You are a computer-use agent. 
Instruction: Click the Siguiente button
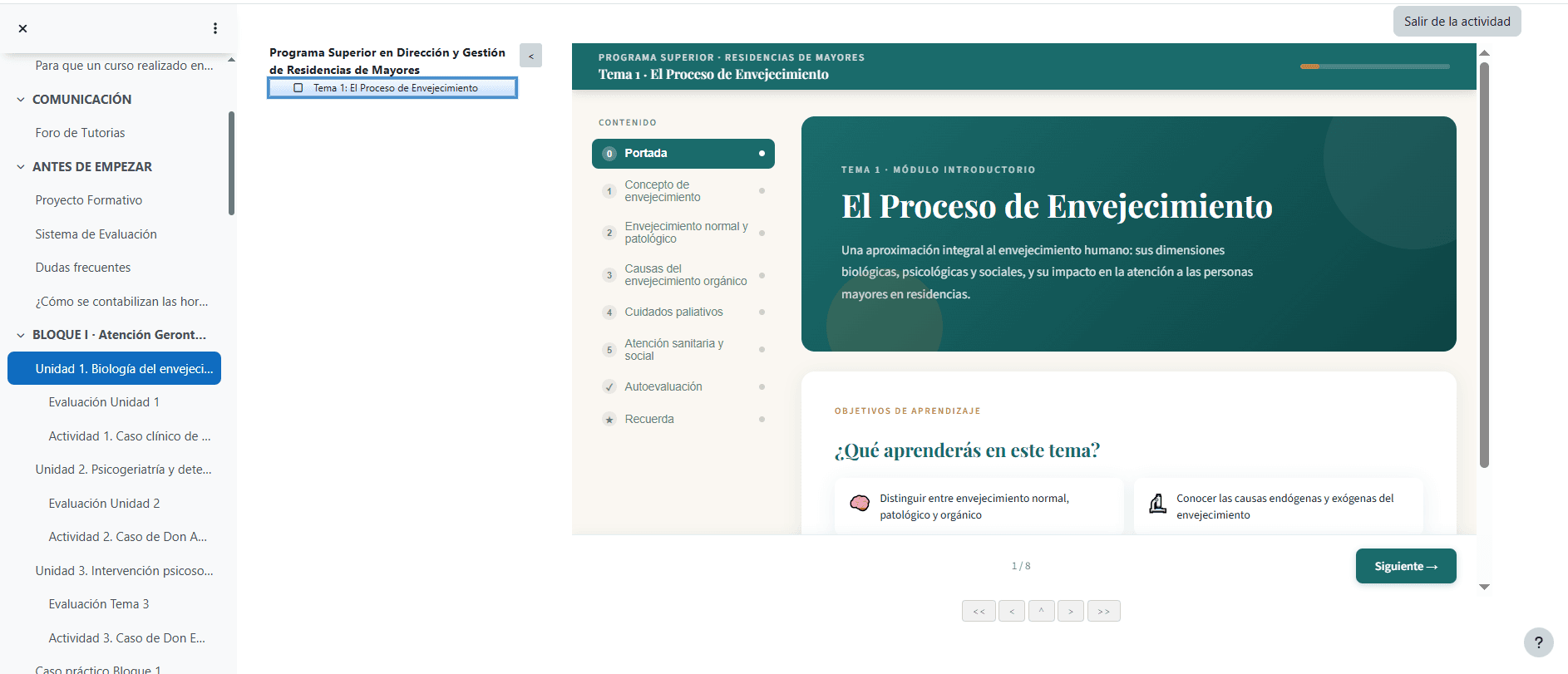coord(1406,566)
